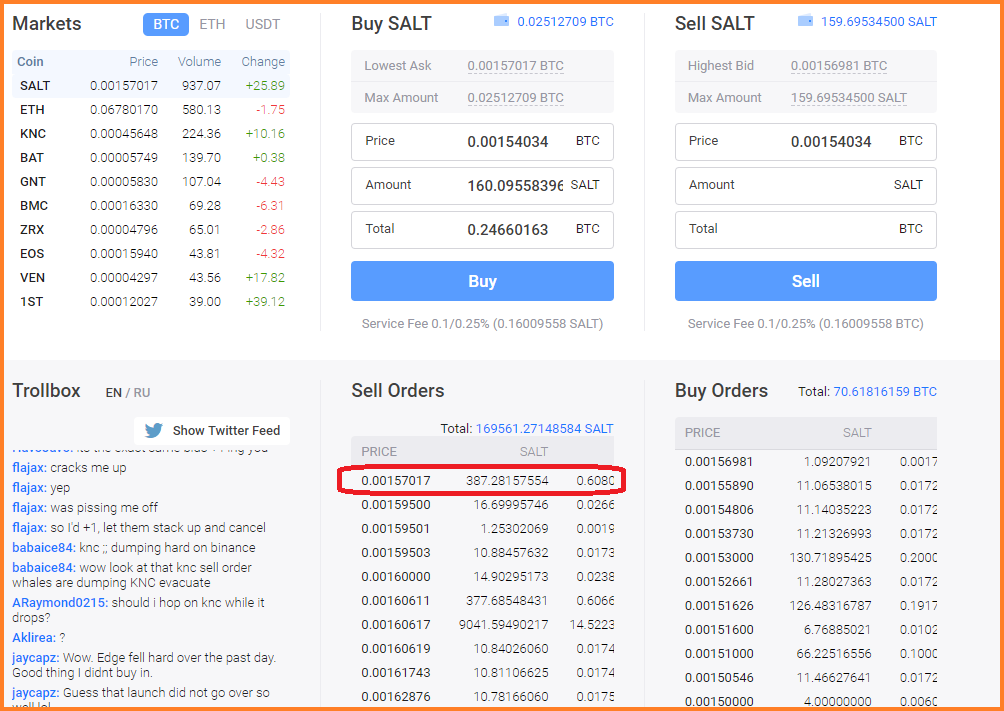This screenshot has height=711, width=1004.
Task: Click Sell Max Amount 159.69534500 SALT
Action: tap(848, 98)
